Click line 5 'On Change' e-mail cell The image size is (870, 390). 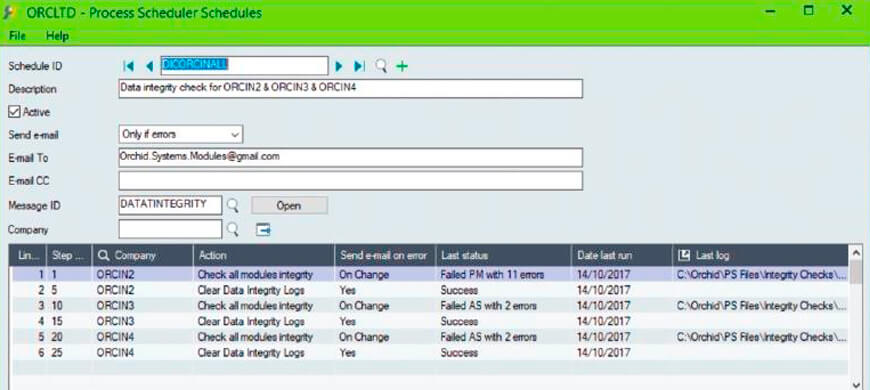pyautogui.click(x=385, y=337)
